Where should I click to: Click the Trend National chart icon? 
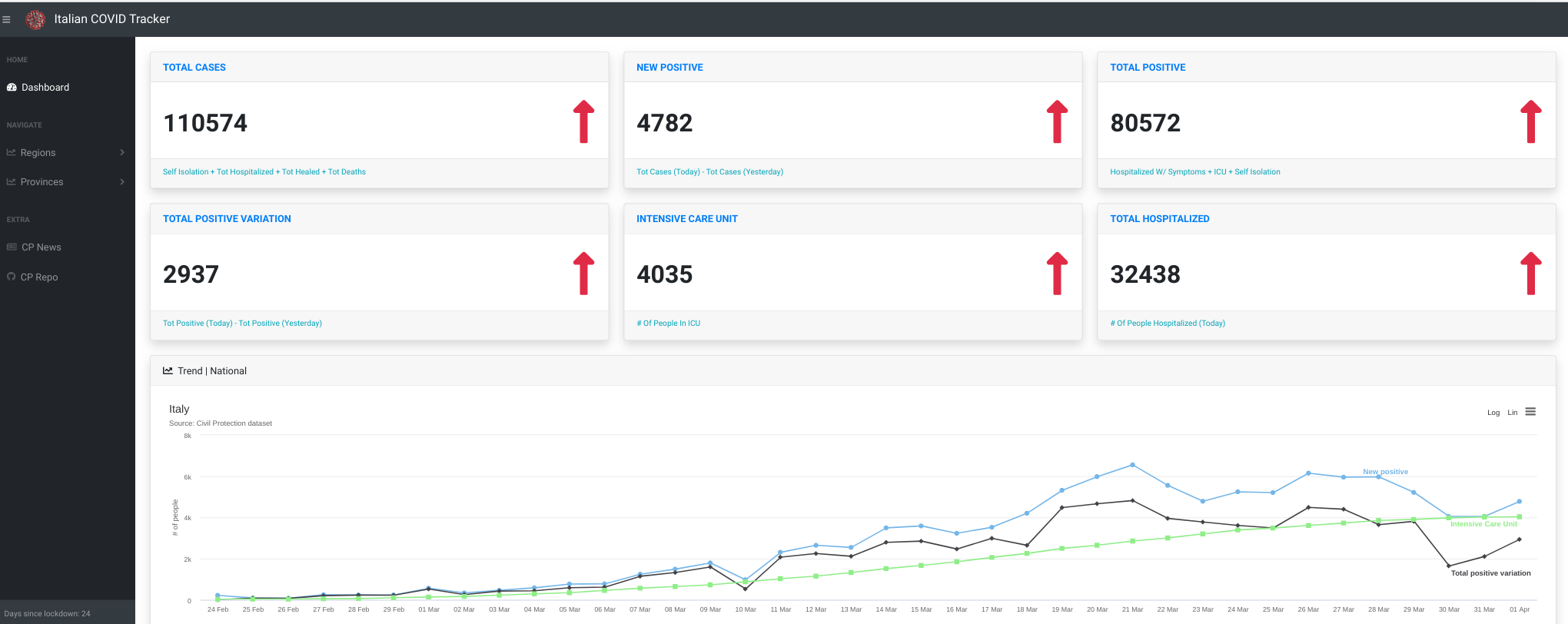point(168,370)
